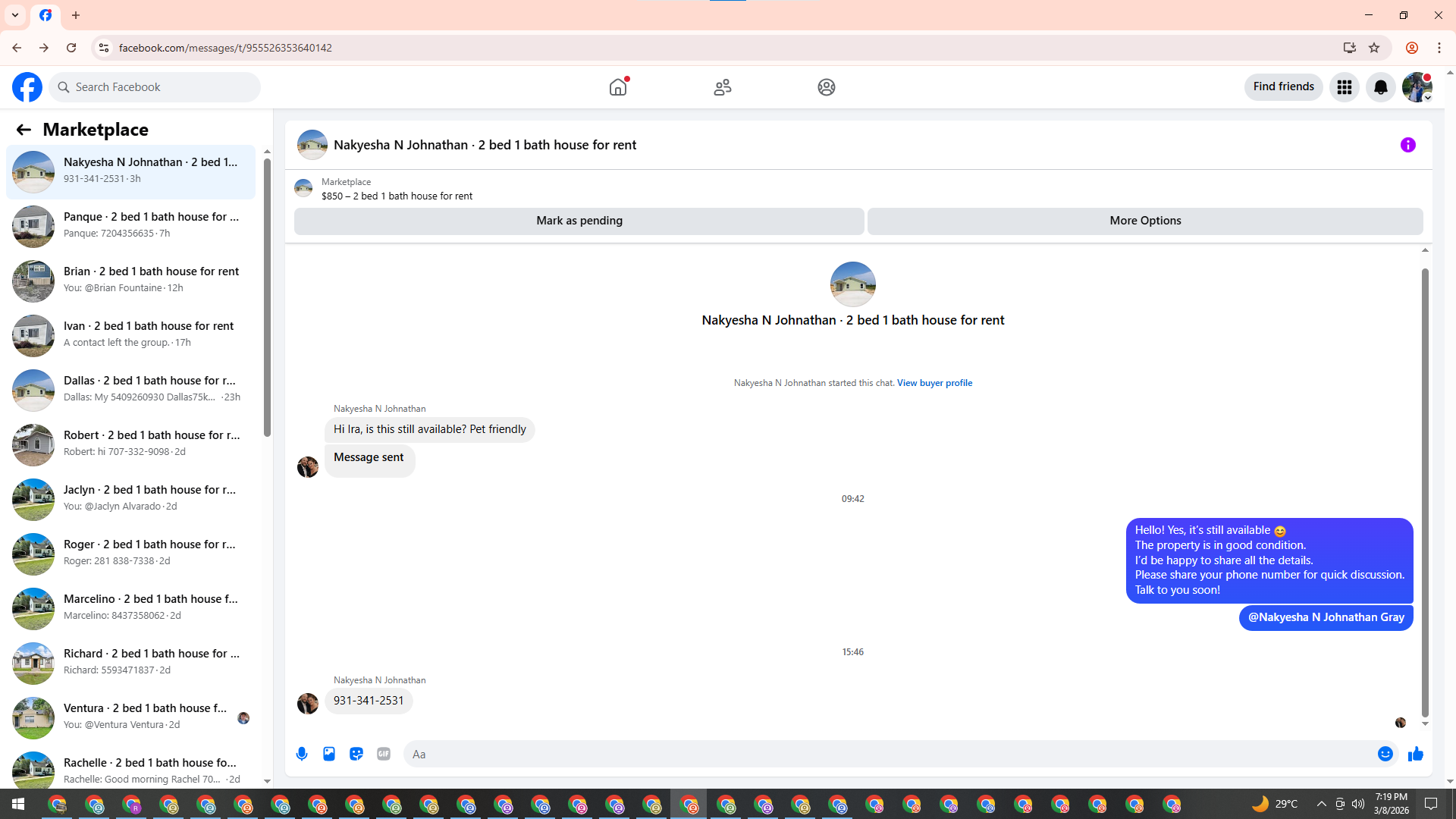Image resolution: width=1456 pixels, height=819 pixels.
Task: Go back using Marketplace back arrow
Action: point(24,130)
